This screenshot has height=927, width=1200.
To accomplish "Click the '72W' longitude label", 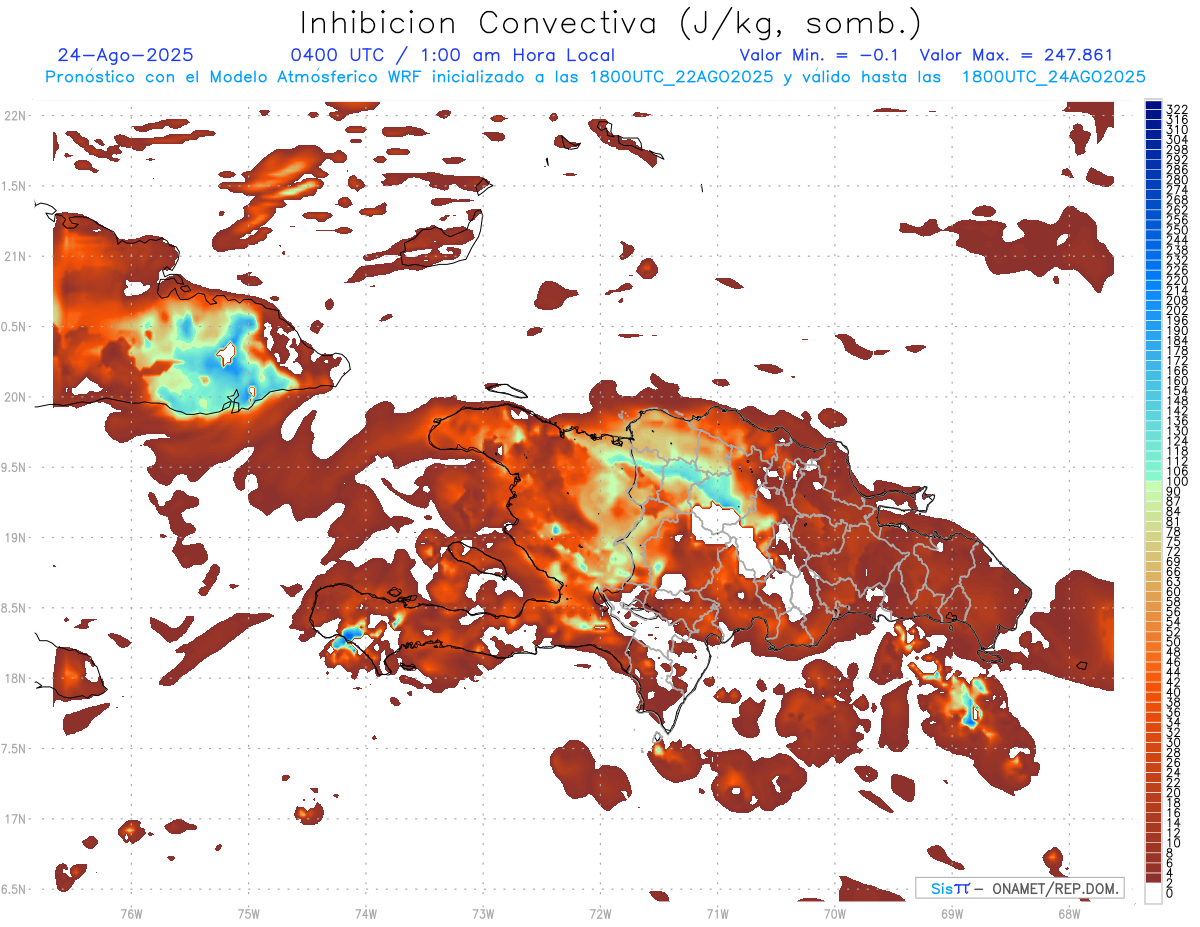I will (x=600, y=913).
